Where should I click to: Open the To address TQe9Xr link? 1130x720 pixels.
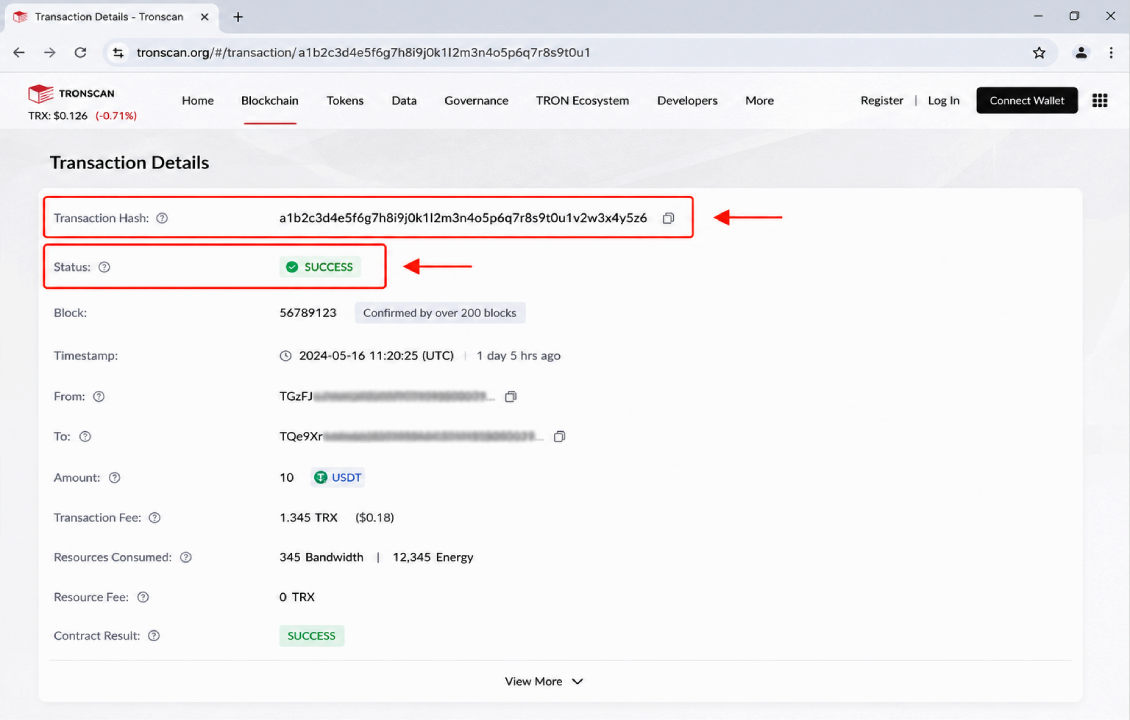pos(411,436)
